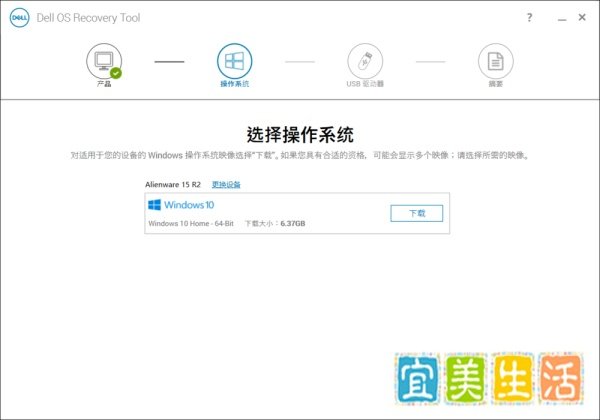
Task: Click the Alienware 15 R2 device name
Action: click(173, 185)
